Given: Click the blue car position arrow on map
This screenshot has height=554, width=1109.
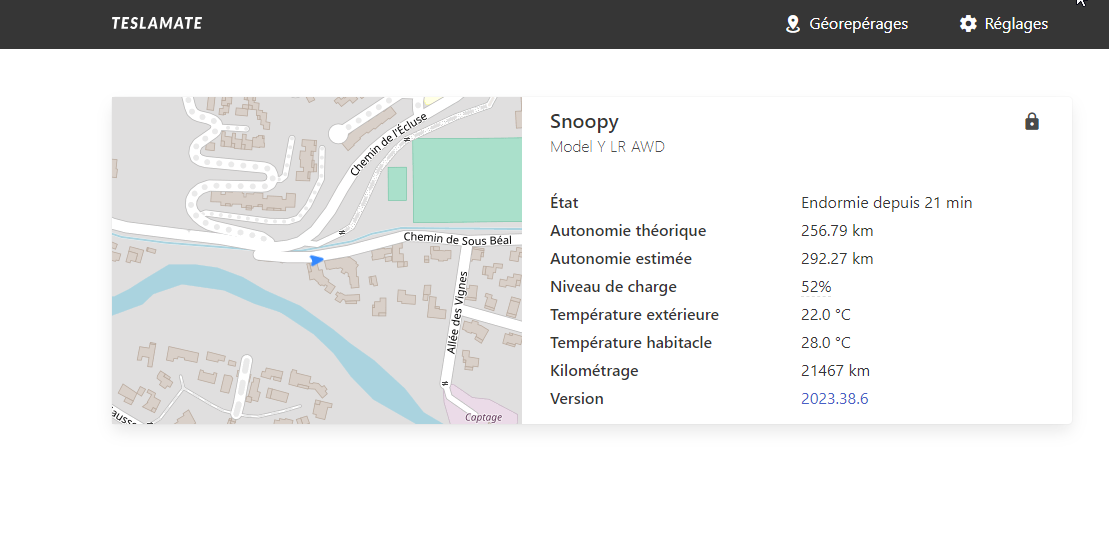Looking at the screenshot, I should click(x=316, y=260).
